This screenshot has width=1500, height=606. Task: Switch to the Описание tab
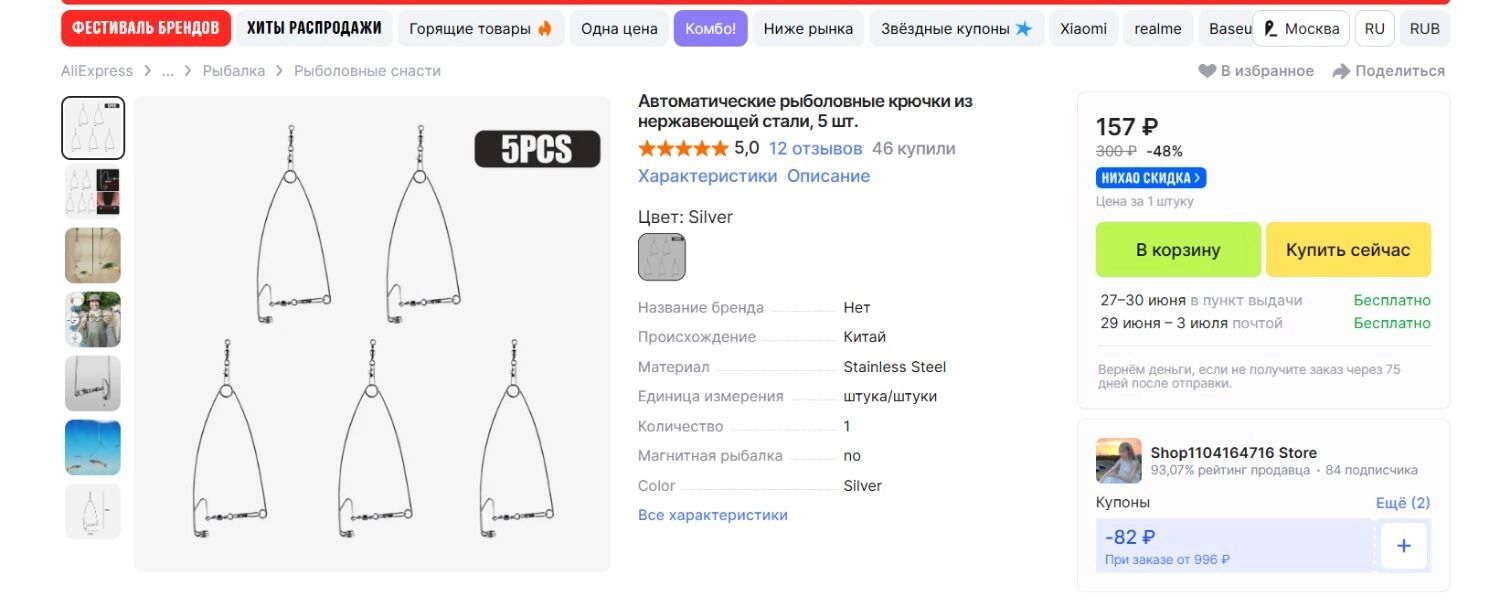coord(828,176)
